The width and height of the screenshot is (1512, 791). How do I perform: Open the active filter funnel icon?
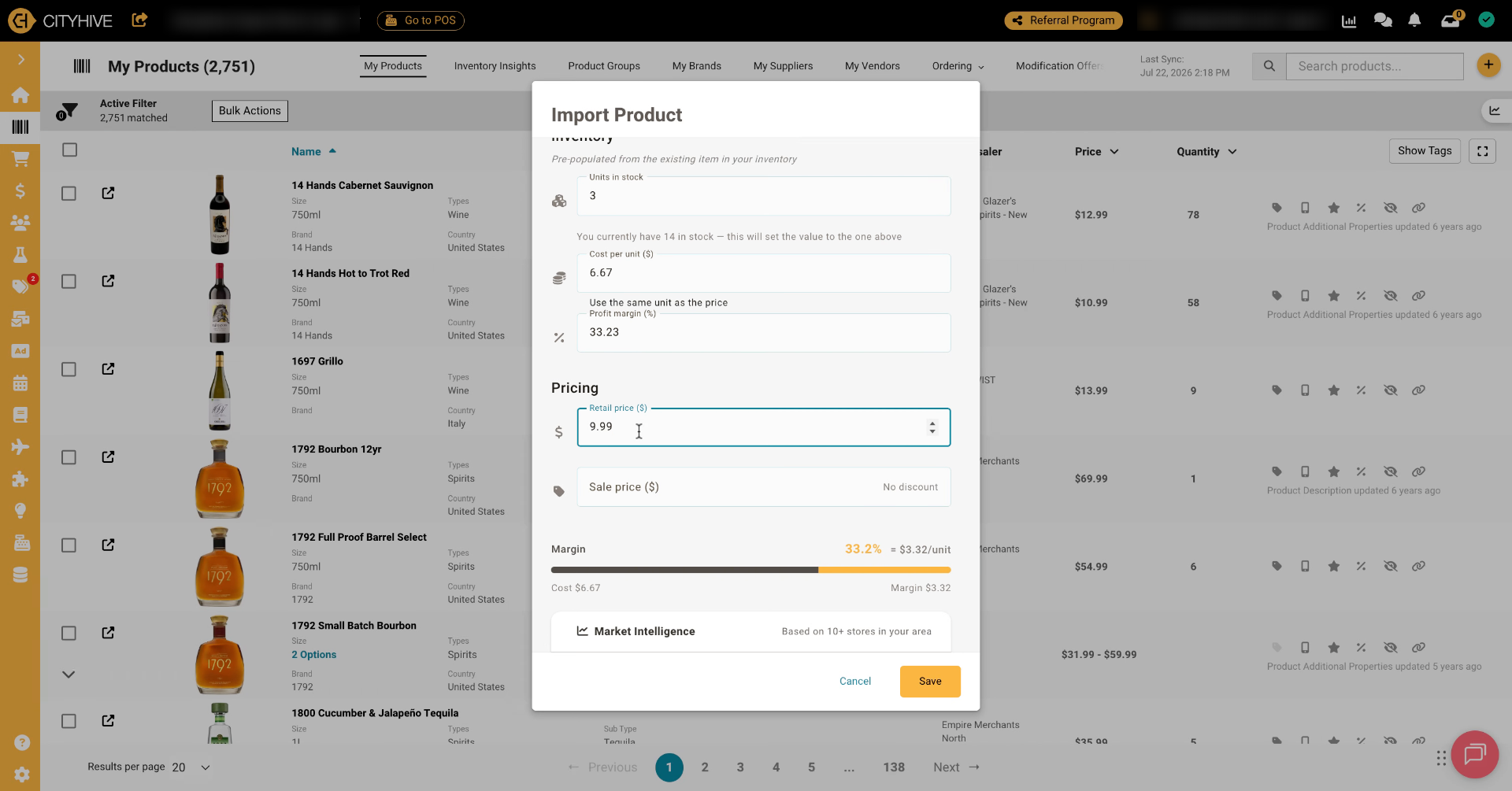(68, 111)
